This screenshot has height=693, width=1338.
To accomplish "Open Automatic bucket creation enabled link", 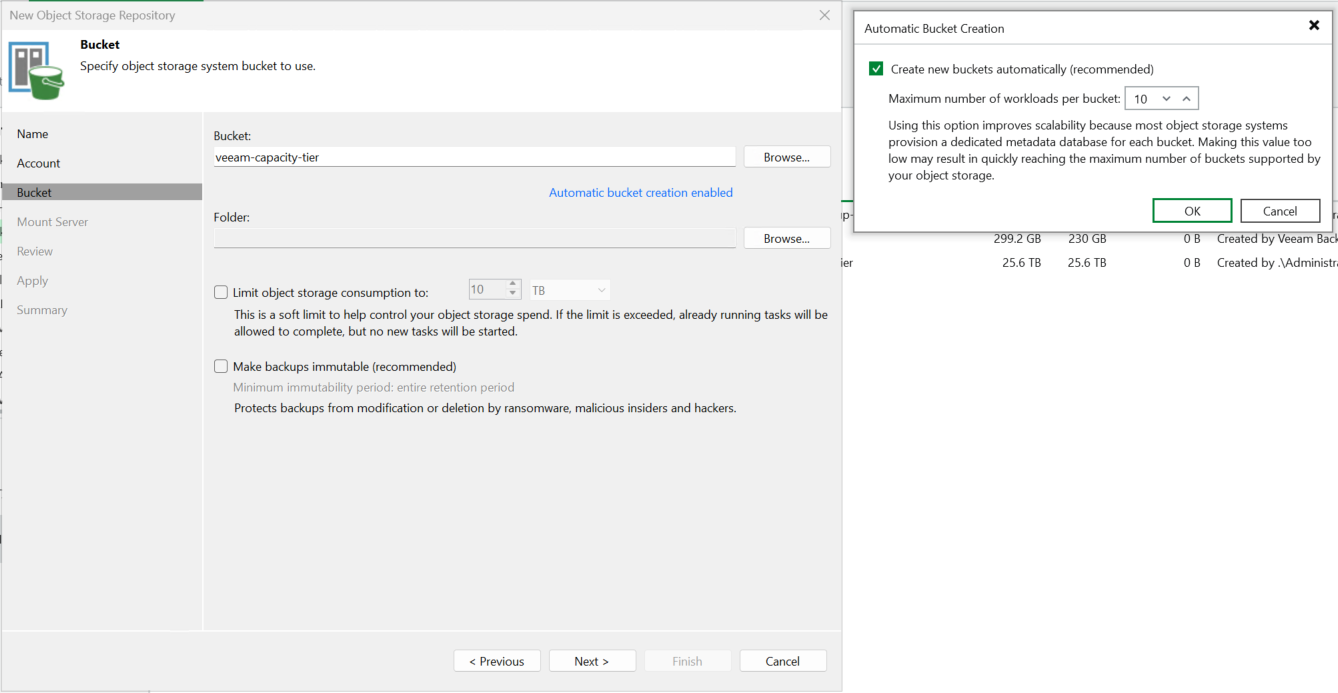I will [641, 192].
